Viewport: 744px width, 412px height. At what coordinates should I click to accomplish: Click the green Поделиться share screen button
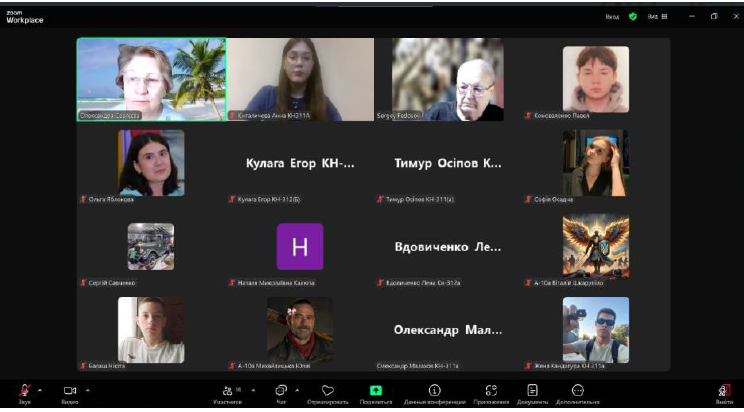point(376,394)
